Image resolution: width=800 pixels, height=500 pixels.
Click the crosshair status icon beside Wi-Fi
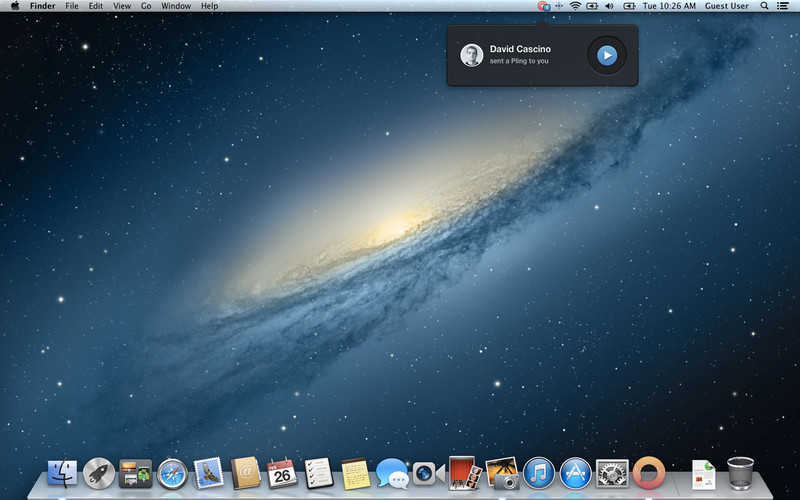tap(559, 6)
